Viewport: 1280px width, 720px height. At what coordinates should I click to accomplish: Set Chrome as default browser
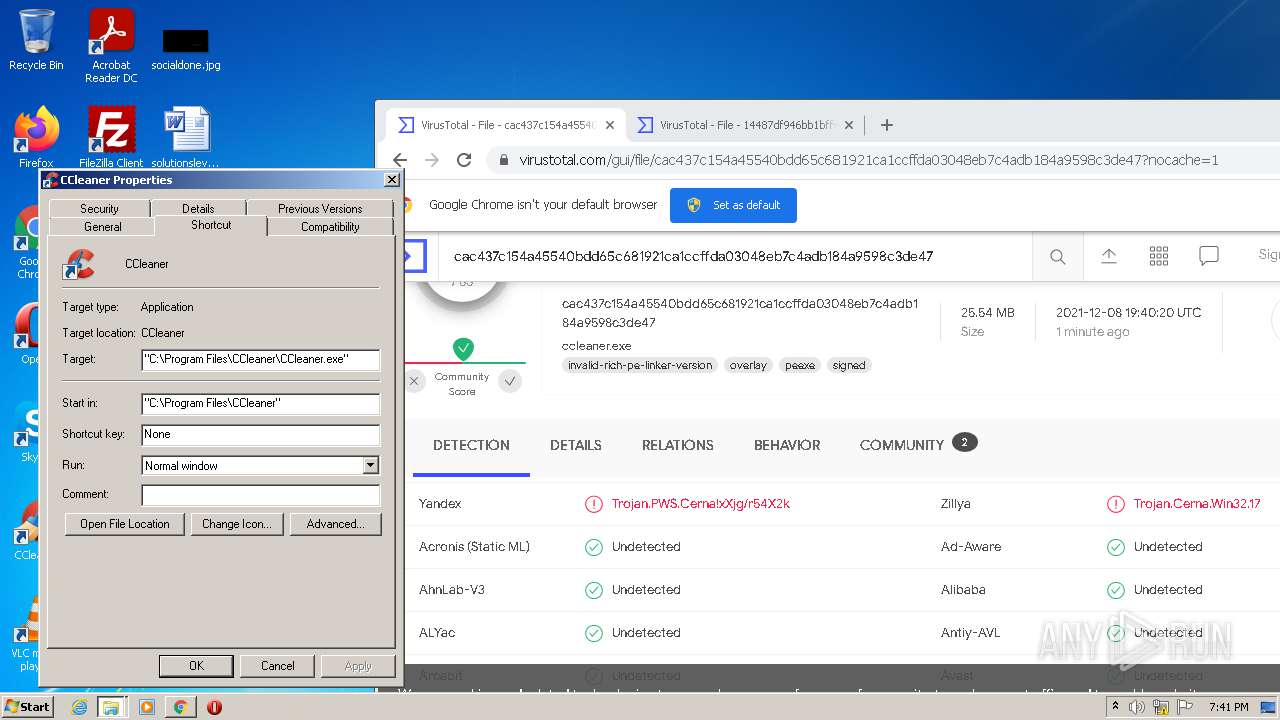tap(733, 205)
